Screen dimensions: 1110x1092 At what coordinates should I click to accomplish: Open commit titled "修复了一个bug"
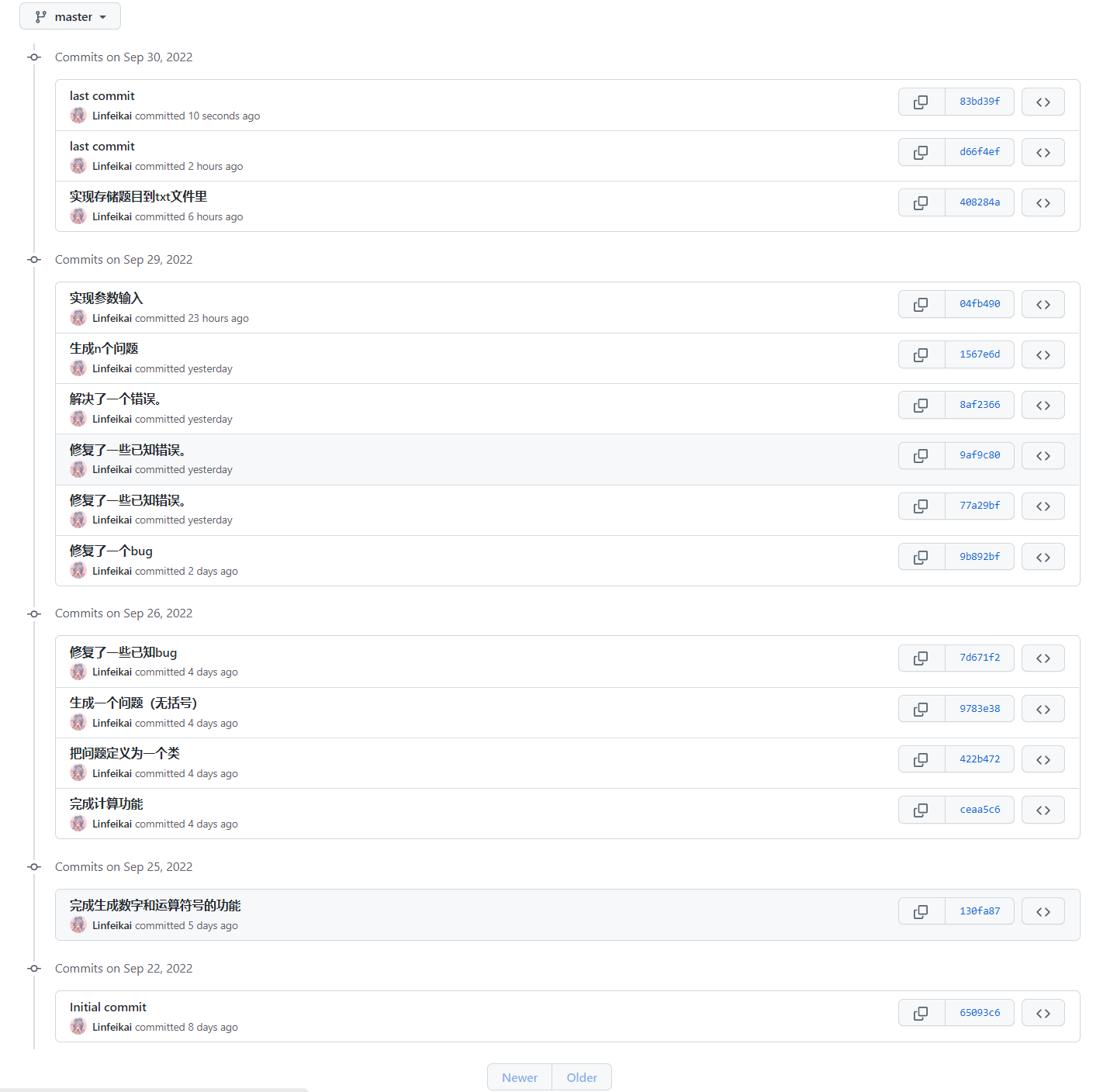[x=111, y=551]
